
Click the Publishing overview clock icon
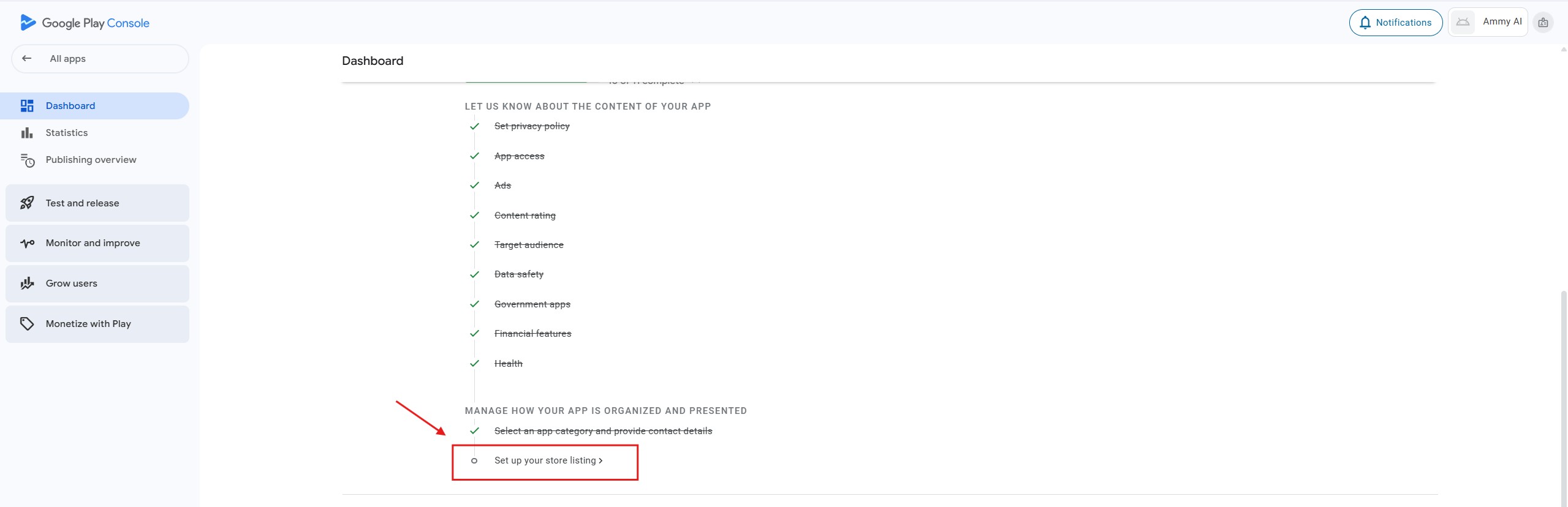tap(28, 160)
